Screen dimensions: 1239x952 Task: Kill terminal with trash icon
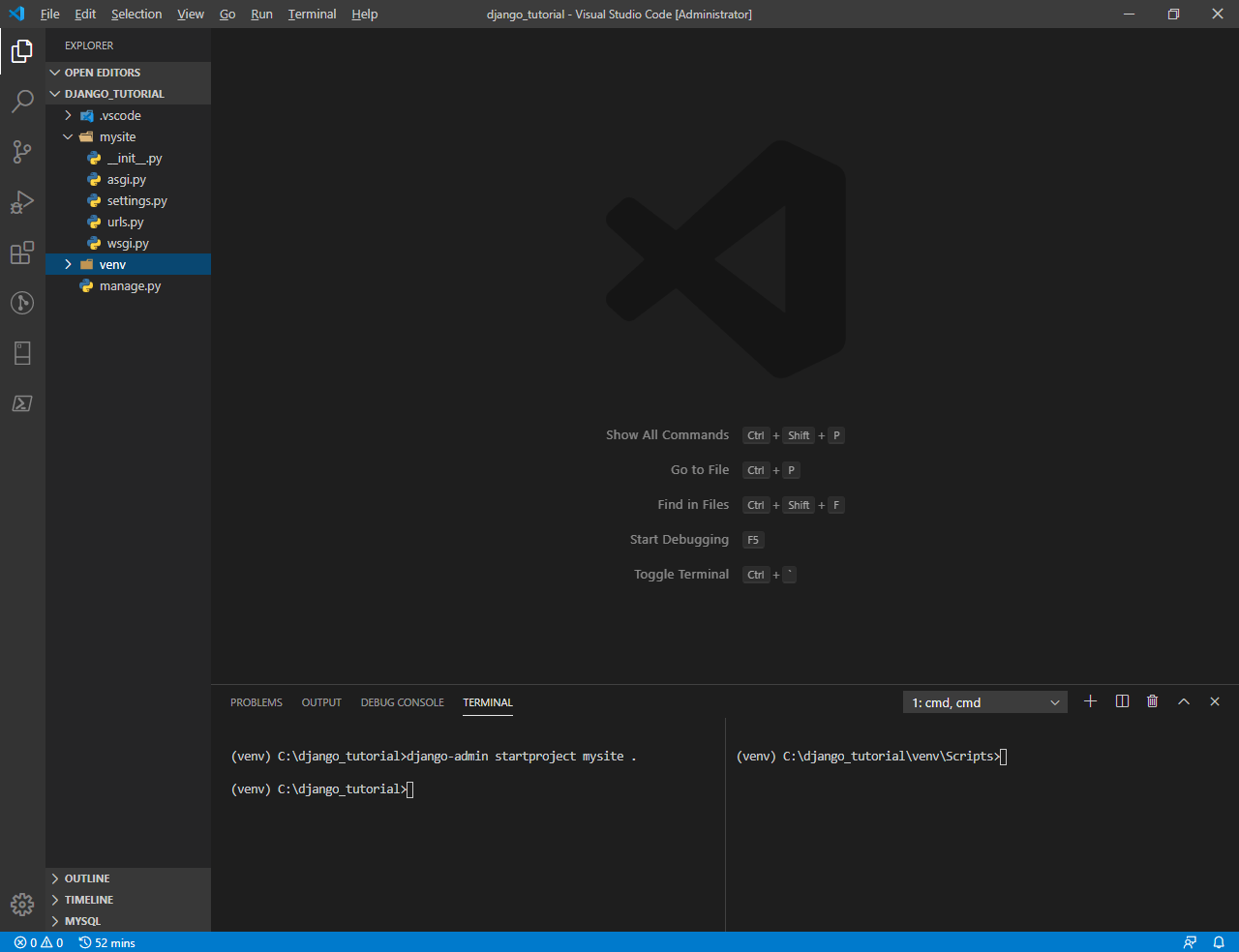(x=1152, y=701)
